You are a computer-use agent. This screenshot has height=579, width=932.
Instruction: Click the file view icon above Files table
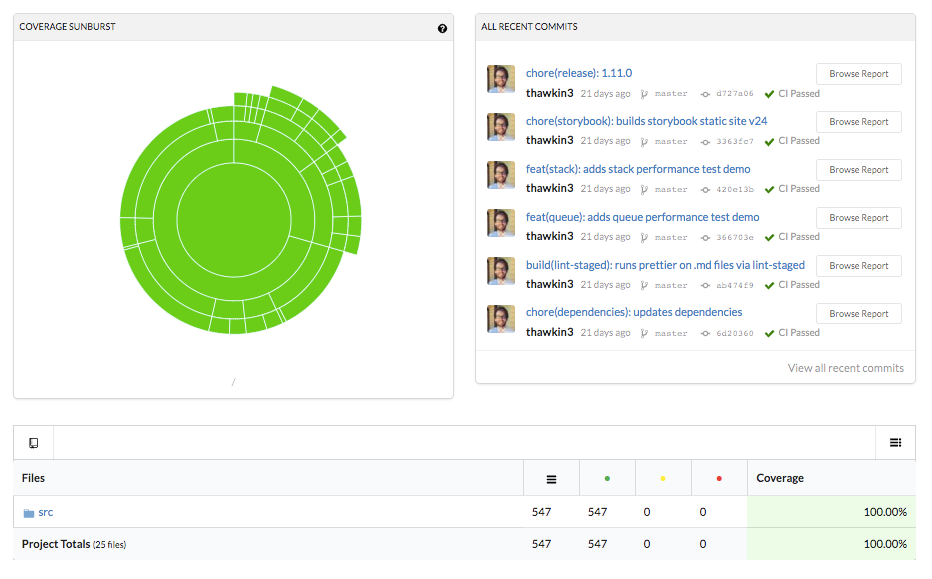[x=33, y=442]
